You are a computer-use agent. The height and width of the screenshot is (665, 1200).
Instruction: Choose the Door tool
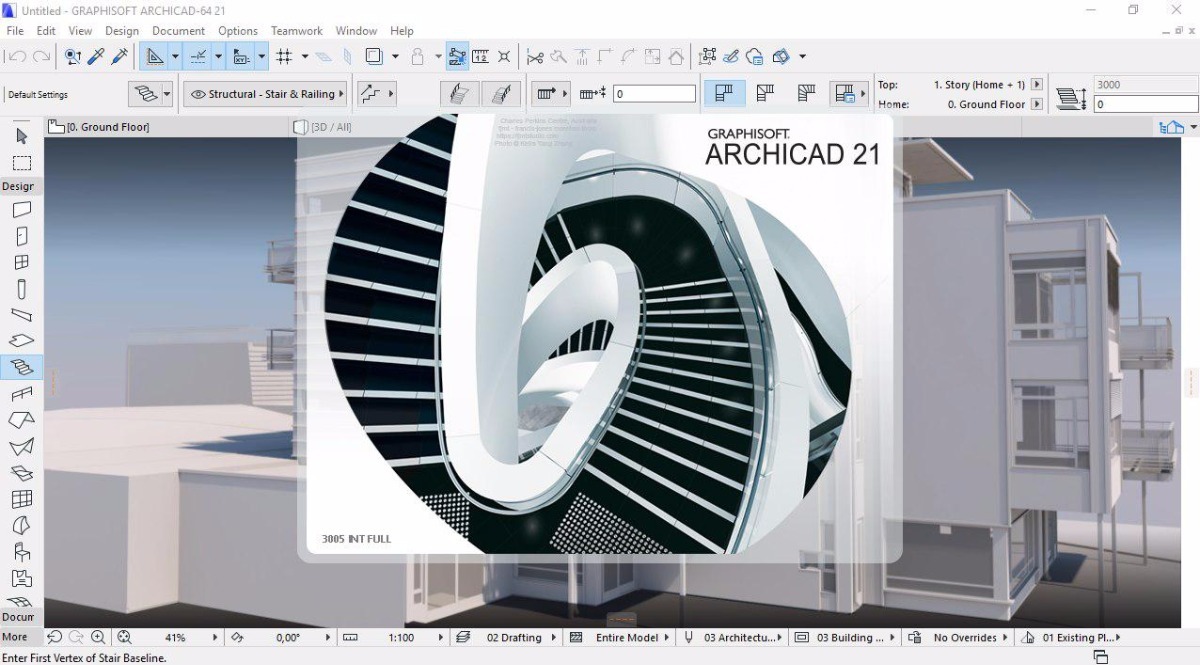(22, 237)
